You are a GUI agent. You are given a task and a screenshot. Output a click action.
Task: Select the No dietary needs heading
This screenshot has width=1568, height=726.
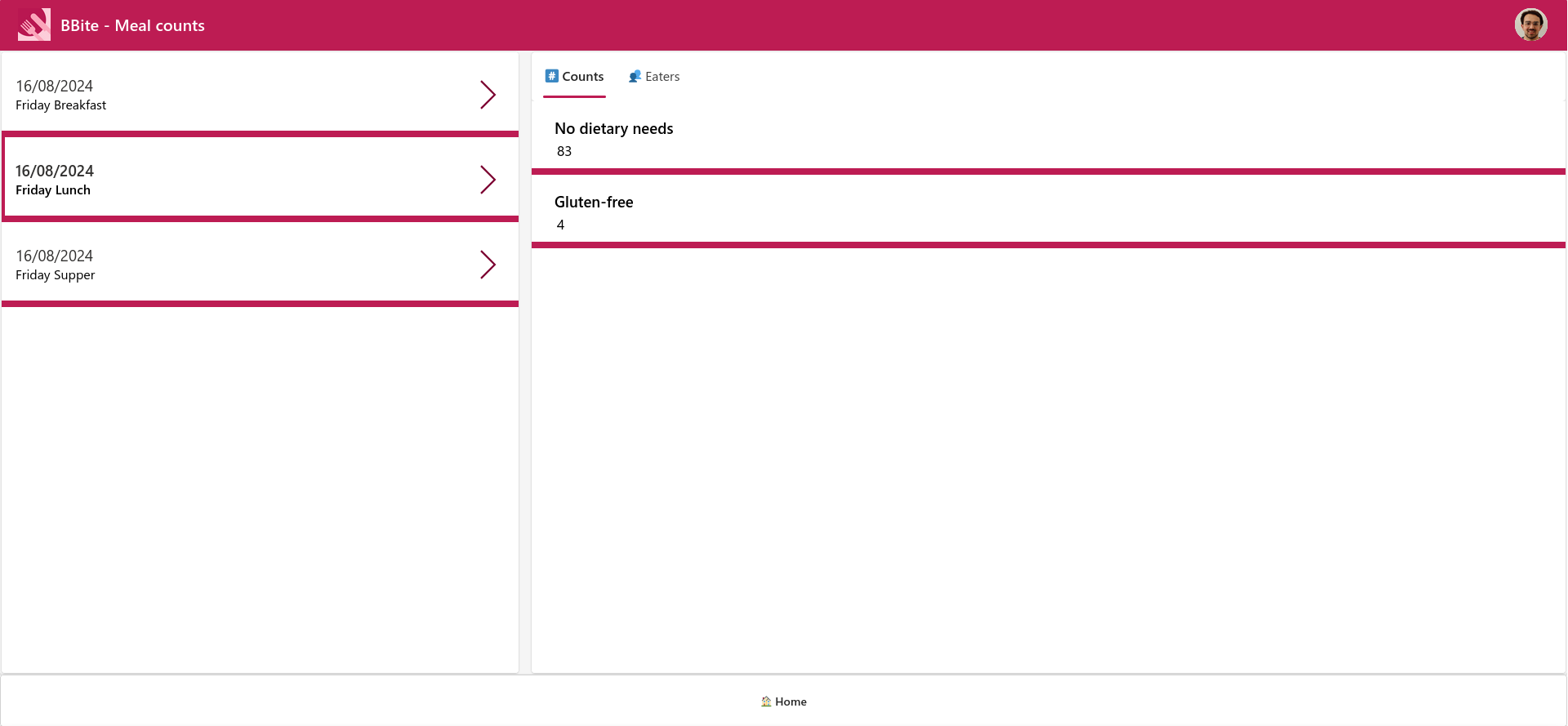coord(613,128)
